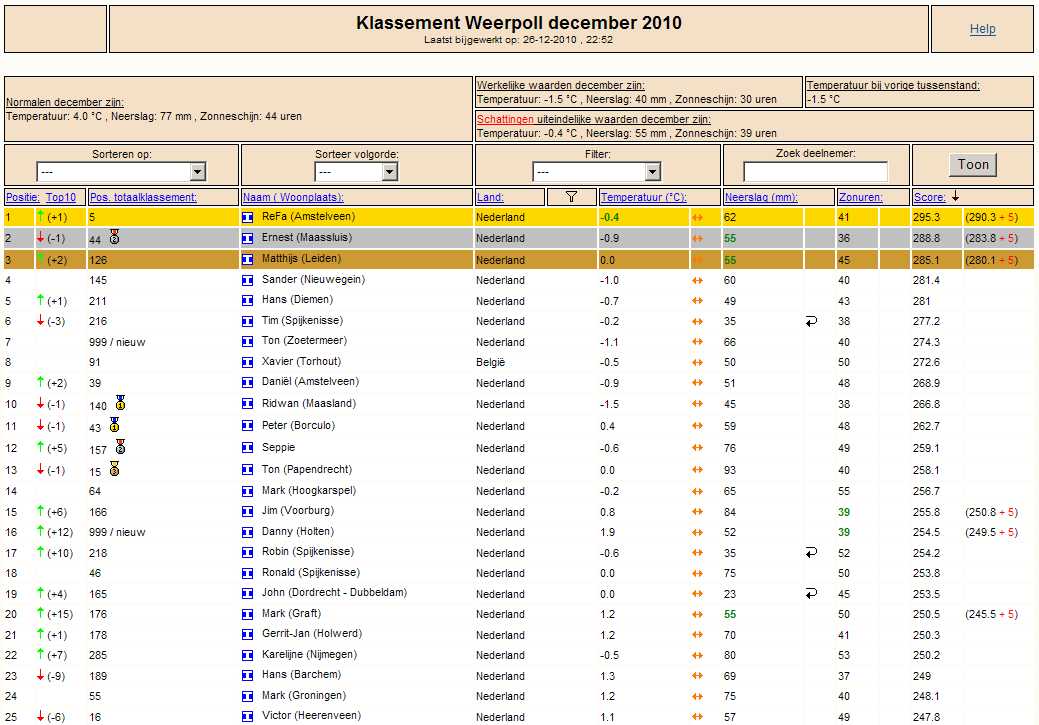Click the medal icon in Ernest's row
This screenshot has width=1039, height=725.
click(114, 237)
